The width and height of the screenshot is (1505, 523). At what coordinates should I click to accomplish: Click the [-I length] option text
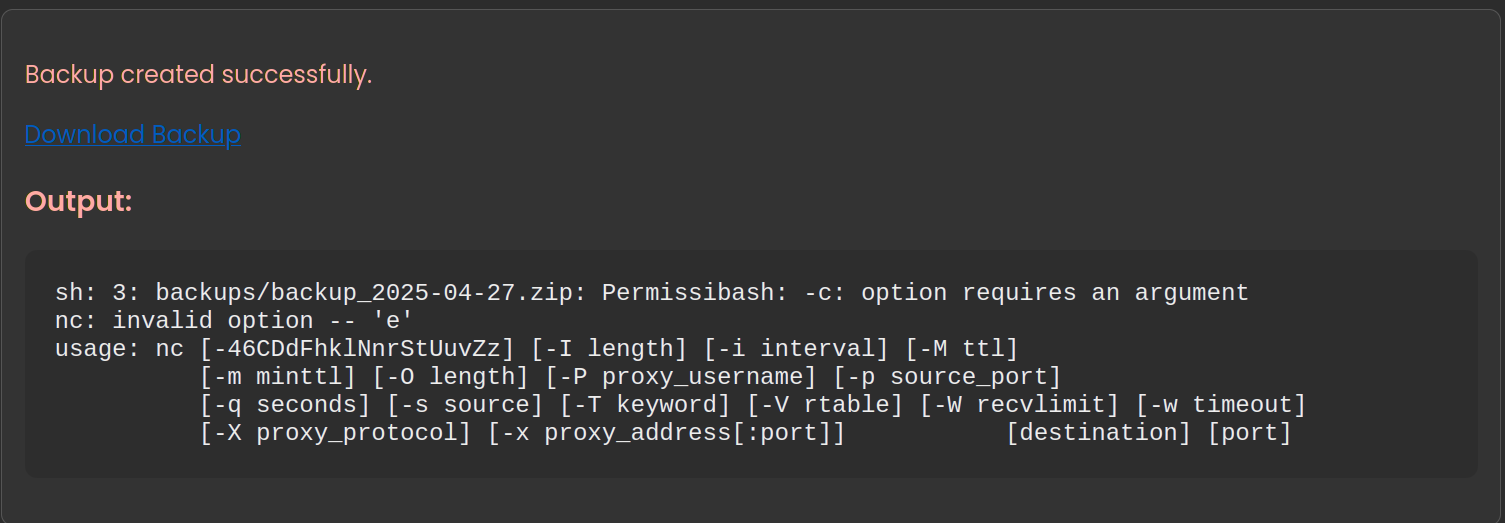click(x=608, y=349)
